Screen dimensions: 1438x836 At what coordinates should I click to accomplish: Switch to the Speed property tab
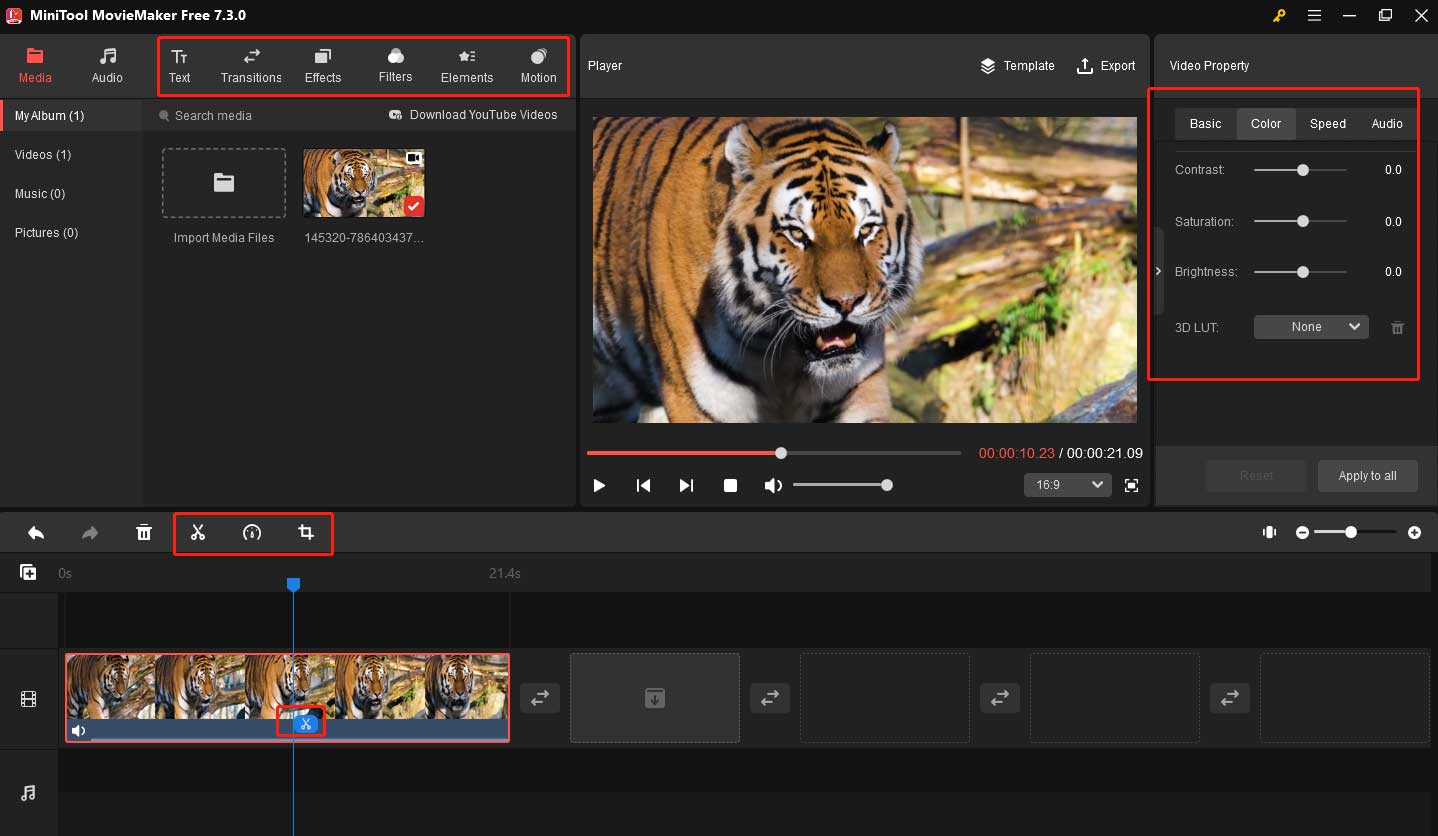click(1328, 124)
